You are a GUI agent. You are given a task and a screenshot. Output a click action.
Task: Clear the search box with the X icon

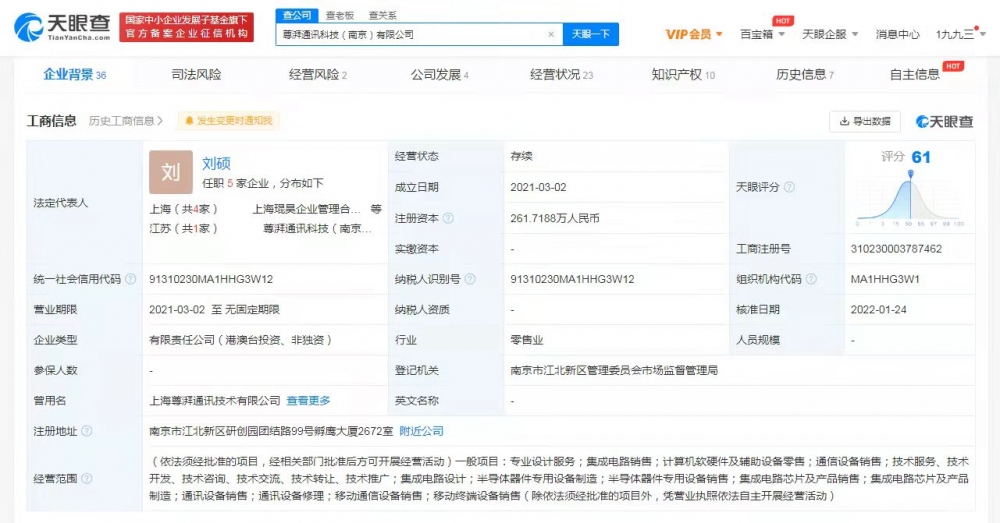pyautogui.click(x=551, y=34)
